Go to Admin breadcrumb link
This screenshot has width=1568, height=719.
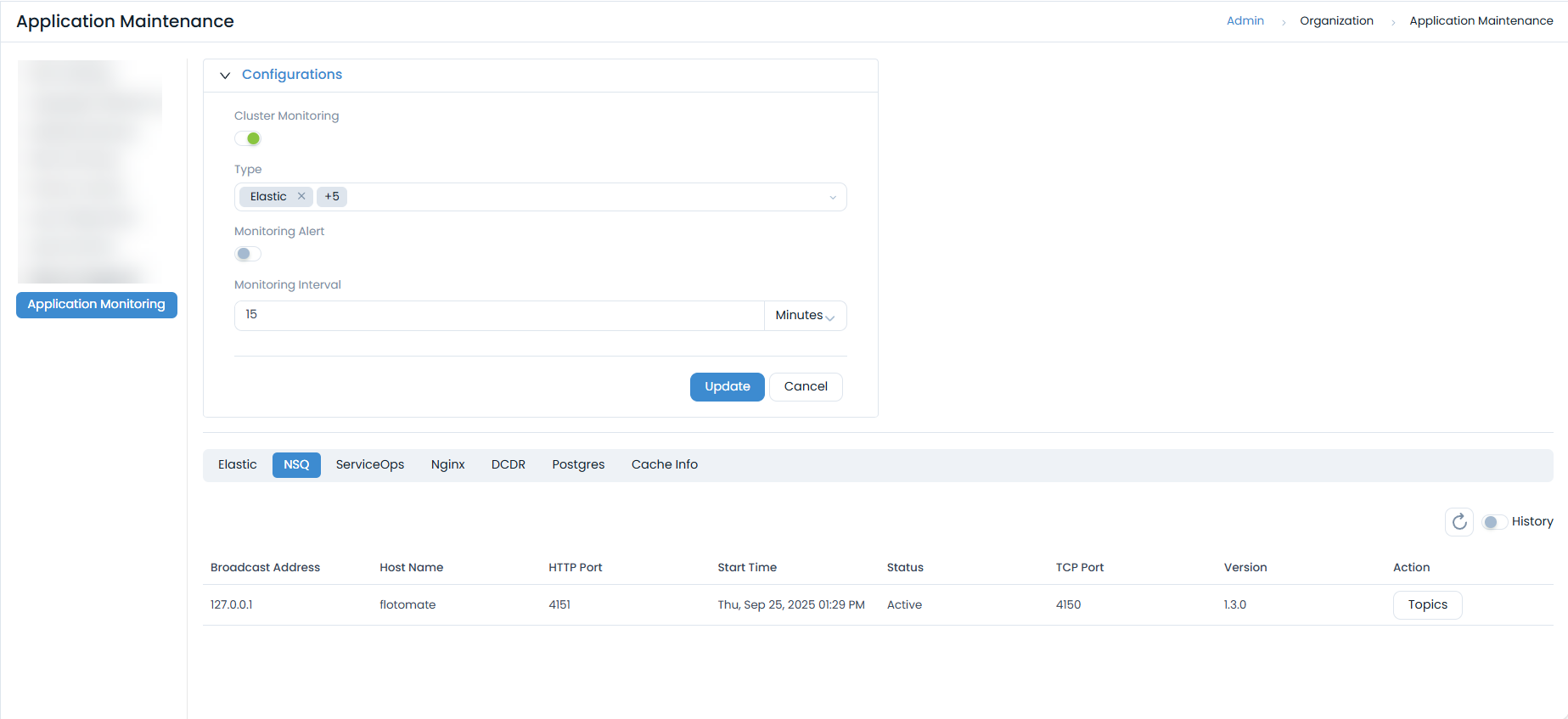pyautogui.click(x=1245, y=21)
